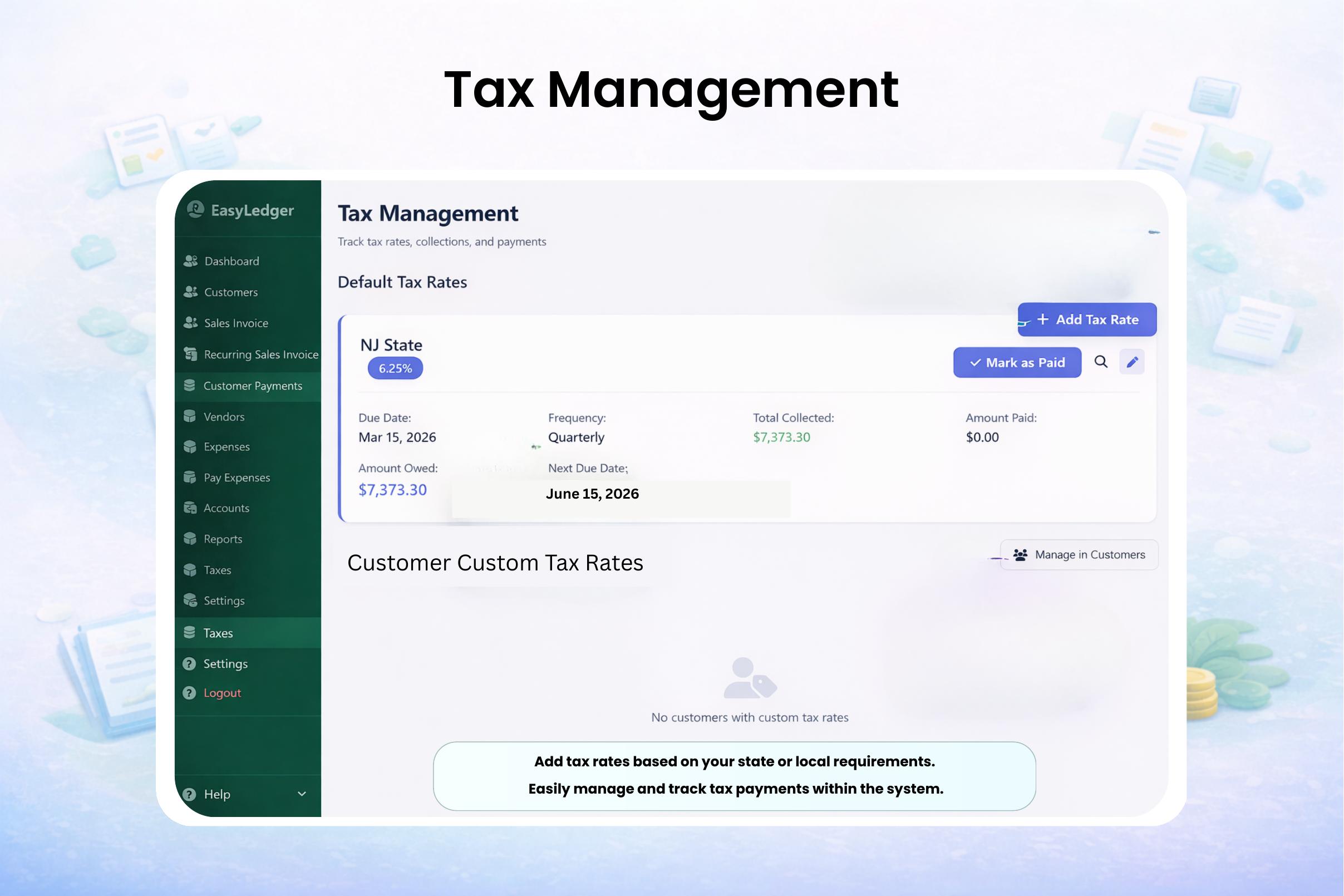Click the Customer Custom Tax Rates heading
The height and width of the screenshot is (896, 1344).
[x=495, y=563]
